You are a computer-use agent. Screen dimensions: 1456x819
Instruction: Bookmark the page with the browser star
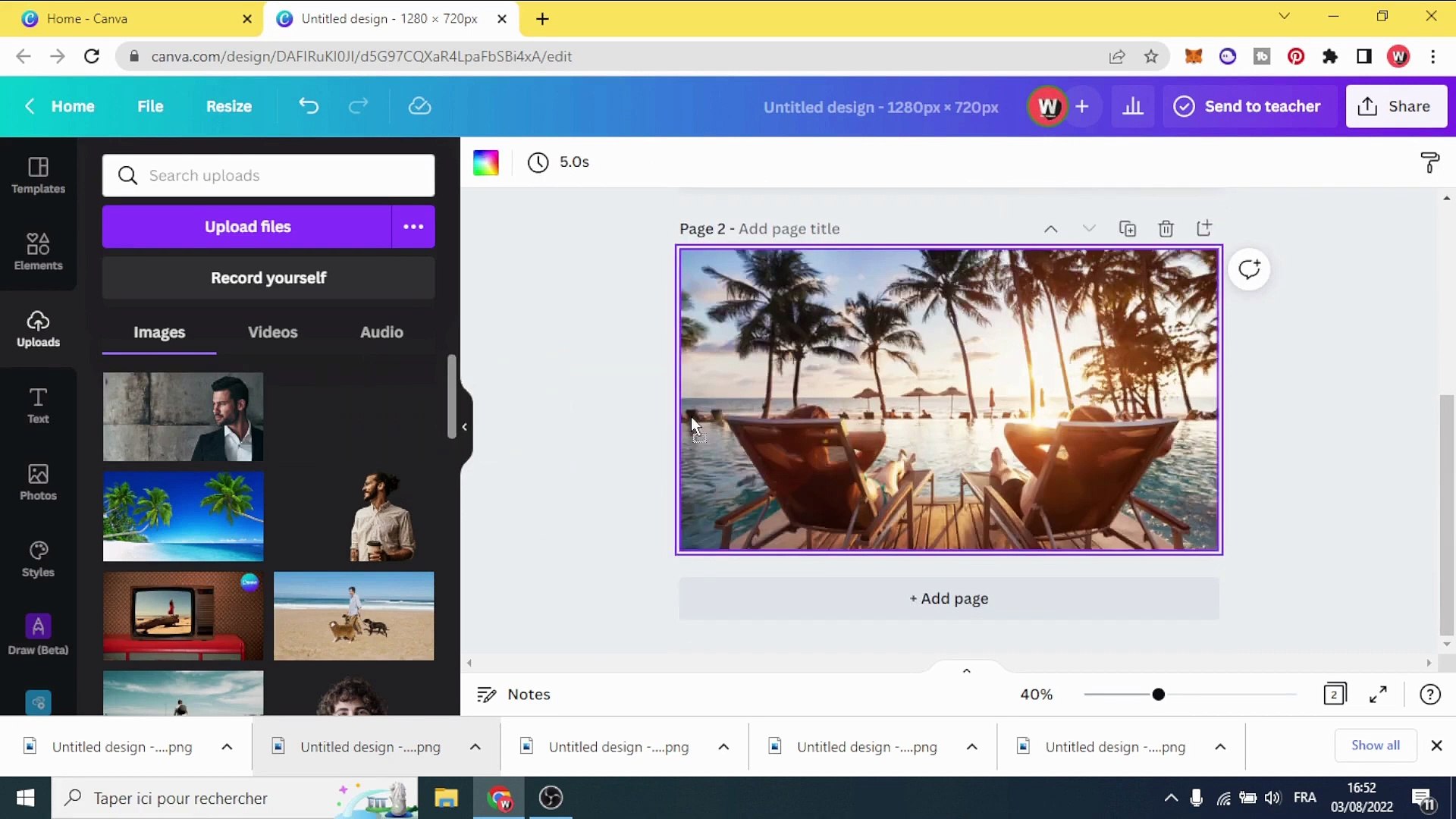pos(1151,56)
